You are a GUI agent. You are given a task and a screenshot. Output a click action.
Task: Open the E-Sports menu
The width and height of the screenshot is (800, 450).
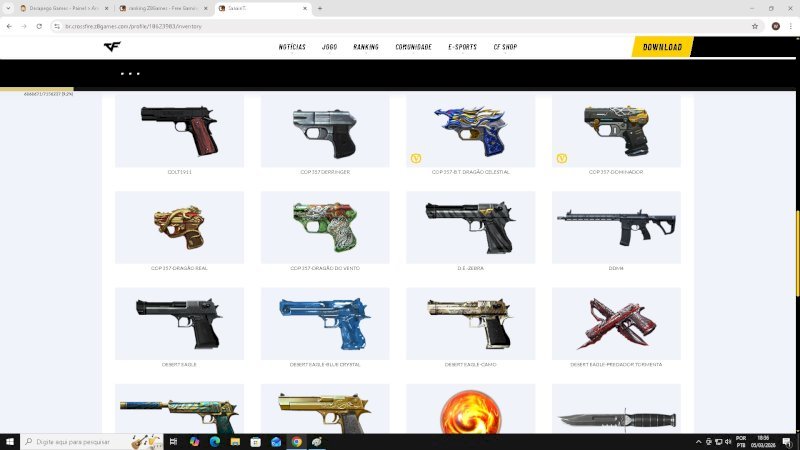462,47
